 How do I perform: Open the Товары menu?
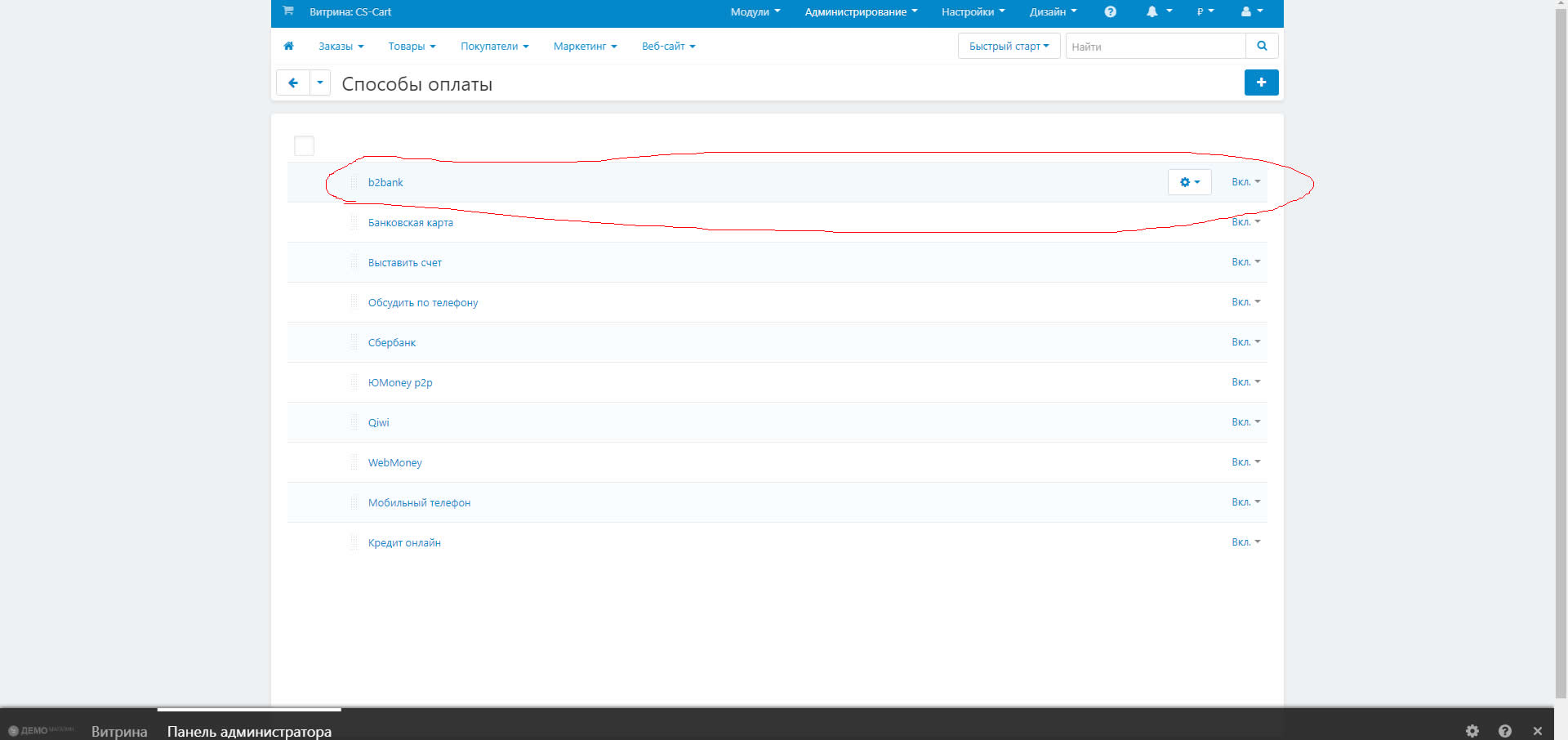(412, 47)
